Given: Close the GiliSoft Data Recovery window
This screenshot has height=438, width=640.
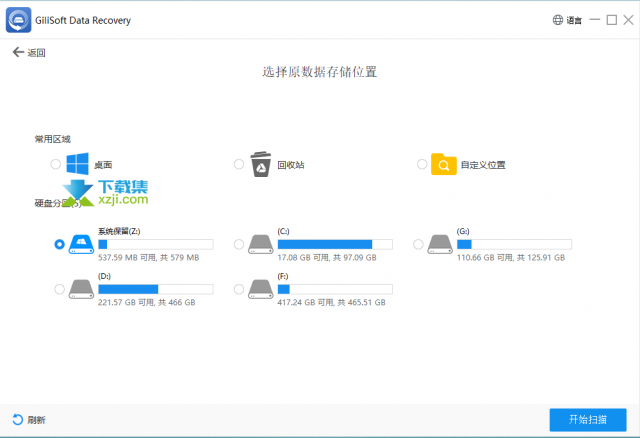Looking at the screenshot, I should pos(628,20).
